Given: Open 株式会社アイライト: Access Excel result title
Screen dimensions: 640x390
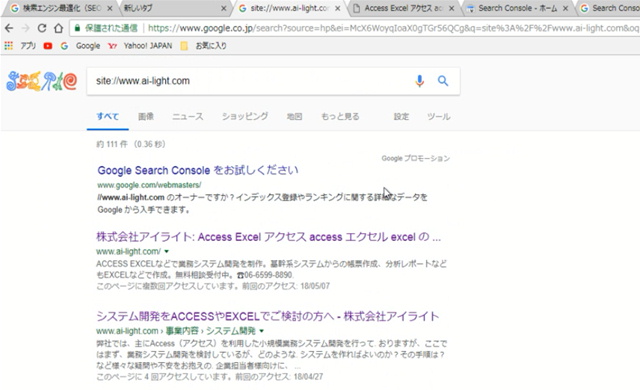Looking at the screenshot, I should (x=269, y=237).
